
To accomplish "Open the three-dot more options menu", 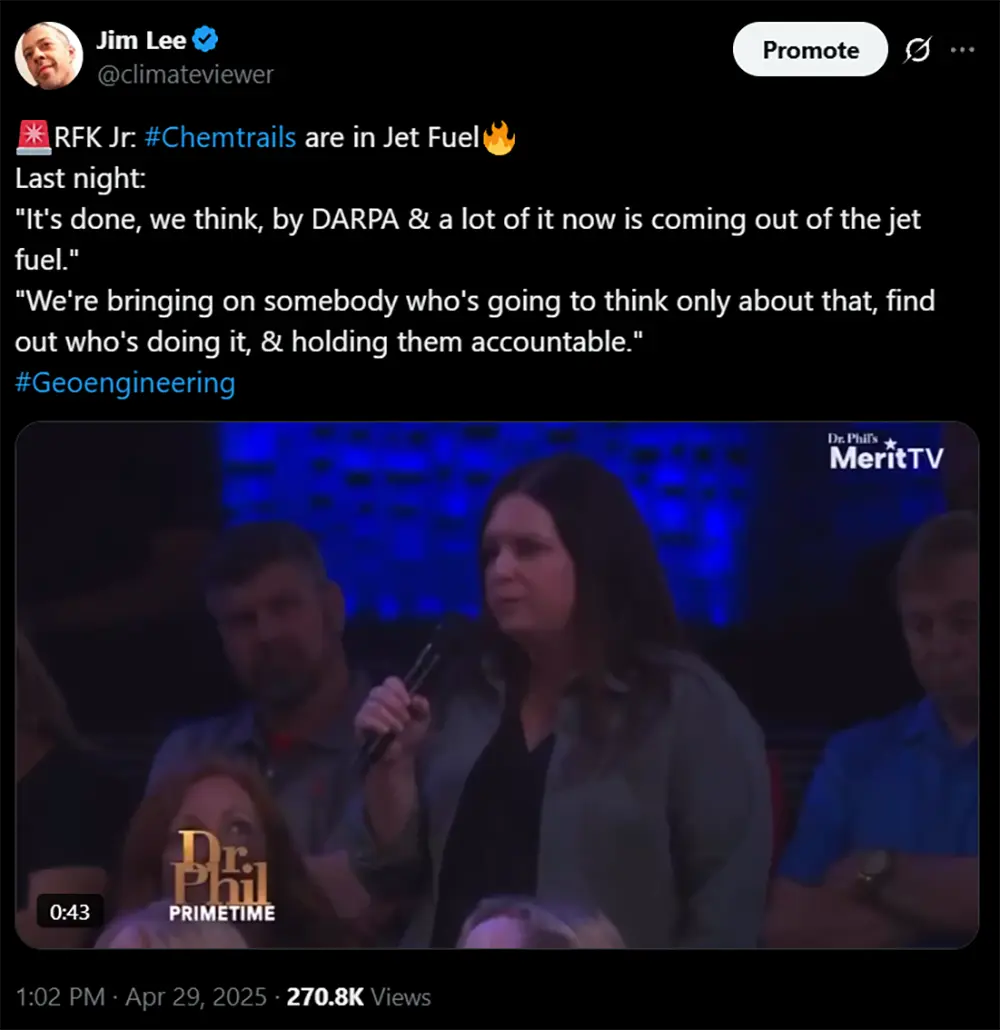I will (x=963, y=49).
